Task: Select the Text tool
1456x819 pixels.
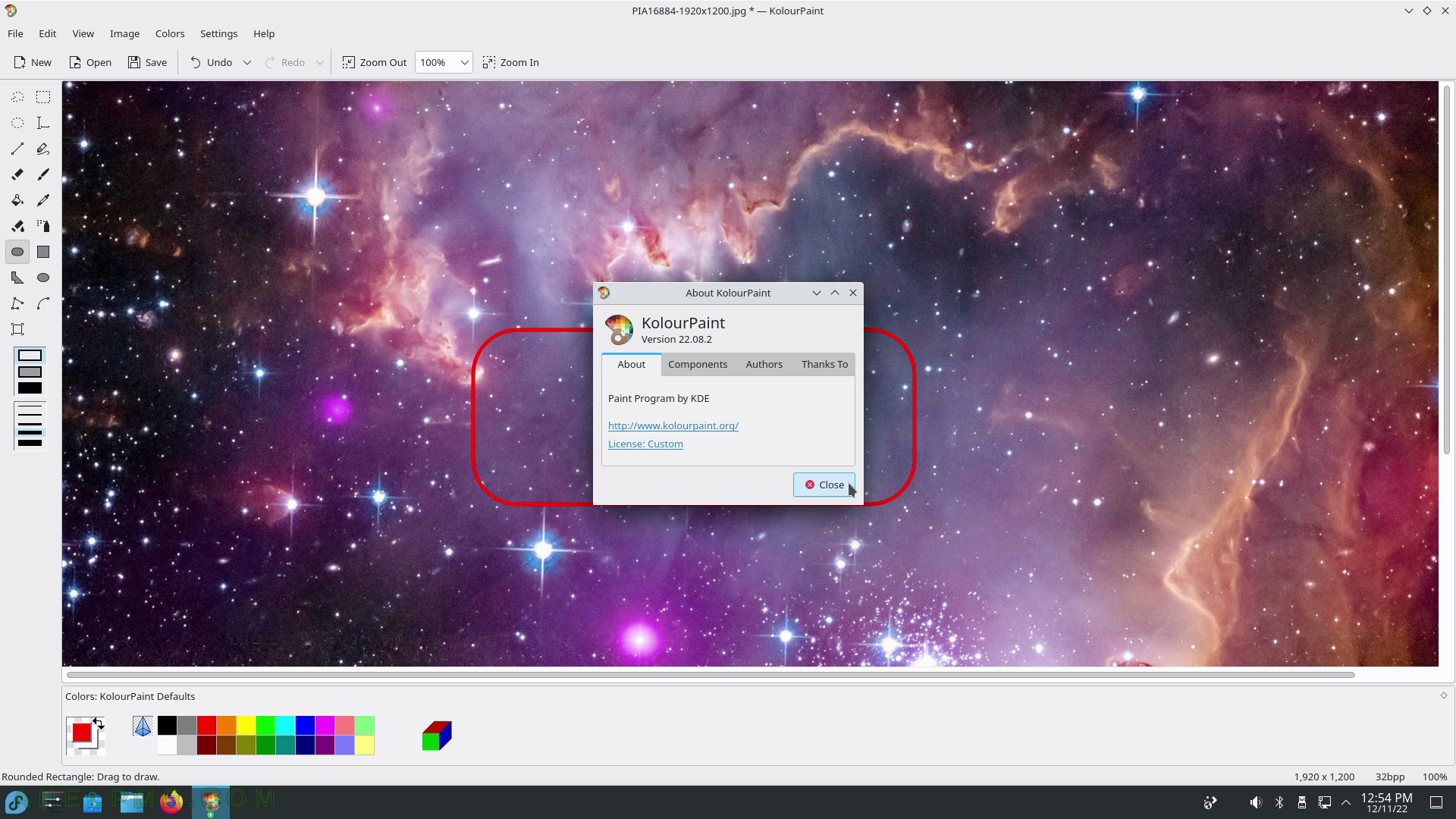Action: [43, 123]
